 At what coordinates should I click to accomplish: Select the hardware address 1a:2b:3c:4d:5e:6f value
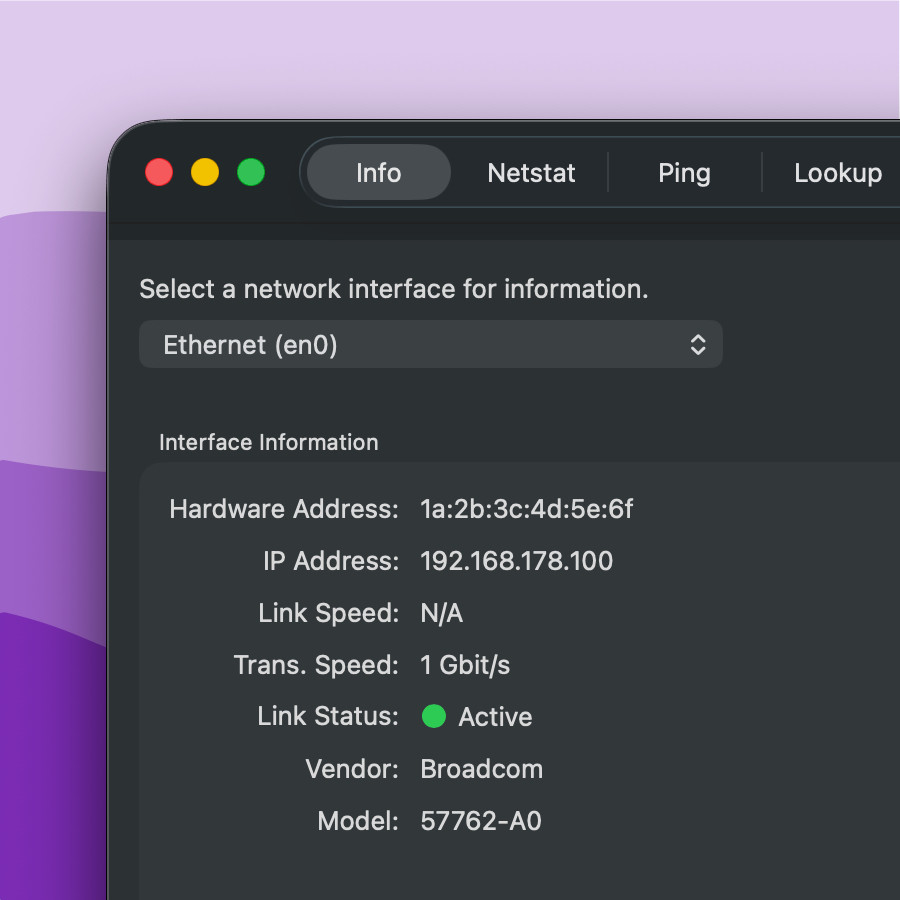click(526, 509)
